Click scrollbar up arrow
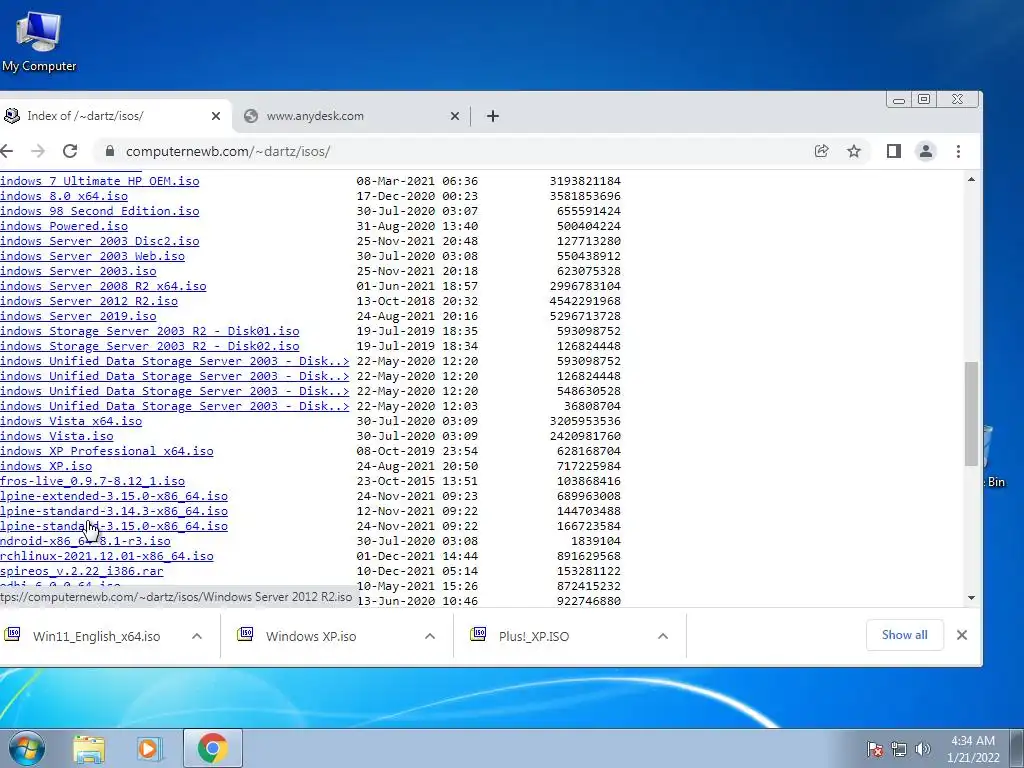 pos(972,179)
